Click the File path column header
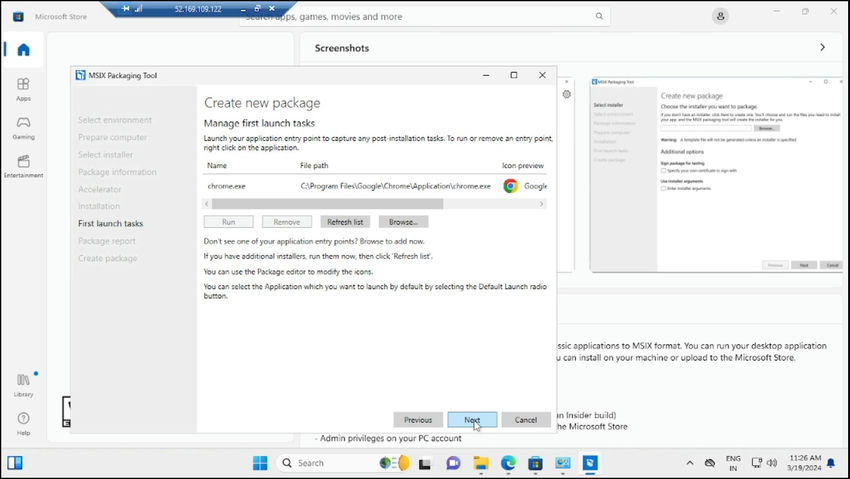The width and height of the screenshot is (850, 479). (x=314, y=165)
